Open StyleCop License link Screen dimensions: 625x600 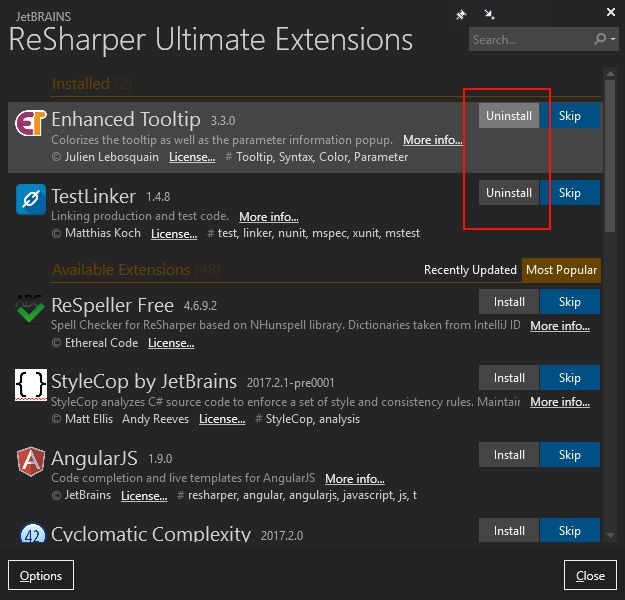tap(222, 419)
